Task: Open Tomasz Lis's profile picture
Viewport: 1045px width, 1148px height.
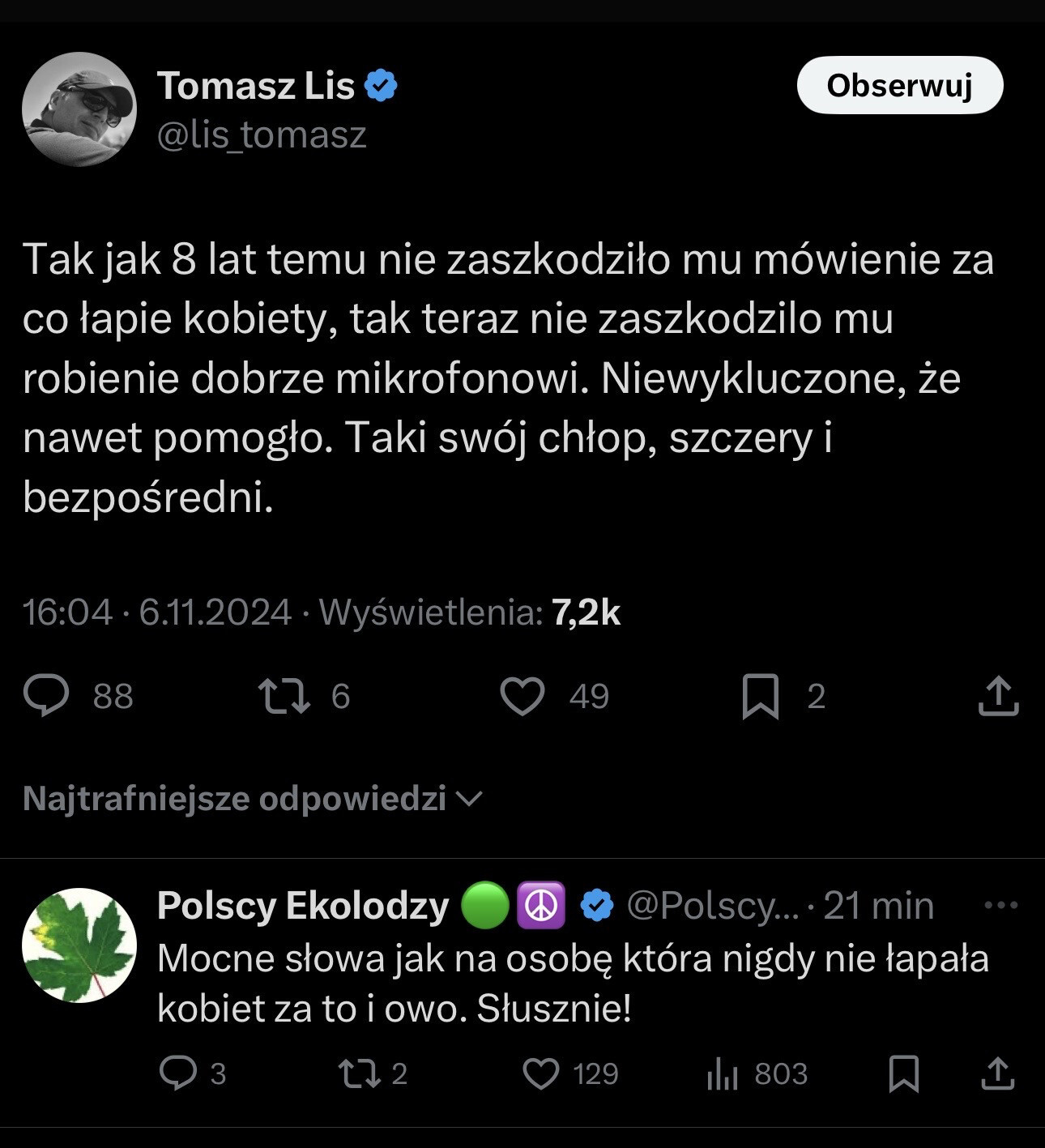Action: click(79, 109)
